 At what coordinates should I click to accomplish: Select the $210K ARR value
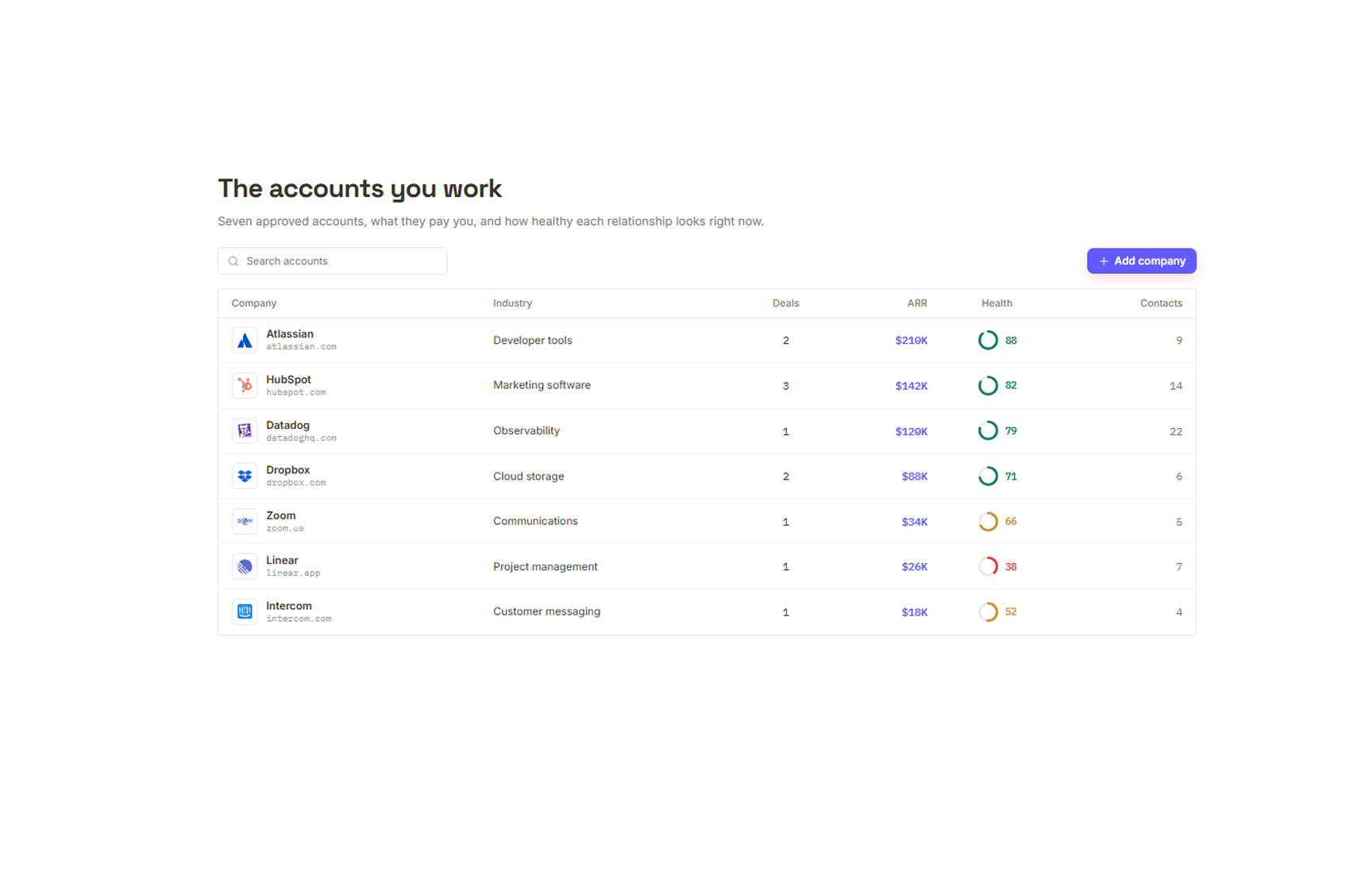[911, 341]
